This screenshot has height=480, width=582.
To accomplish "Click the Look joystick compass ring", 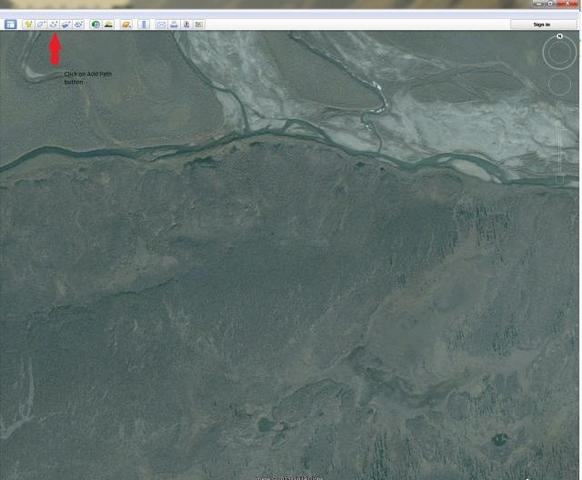I will point(560,52).
